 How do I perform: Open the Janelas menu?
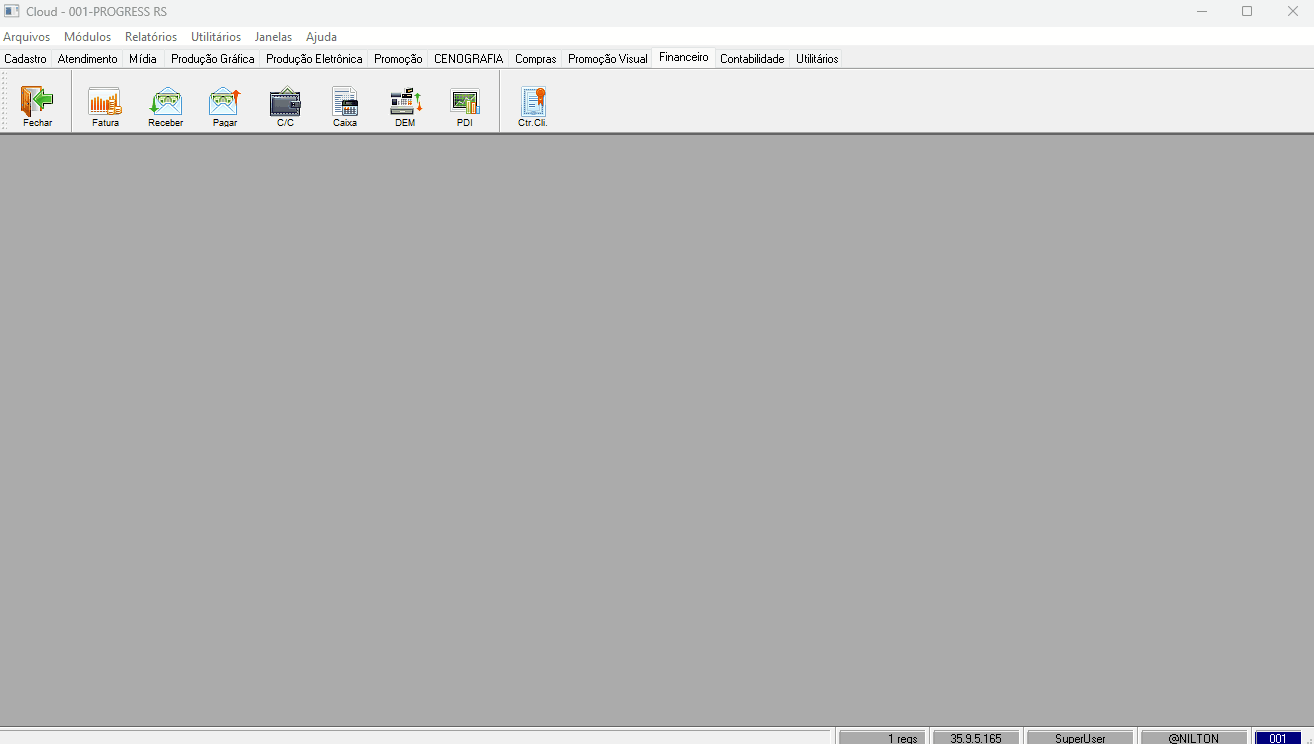[273, 37]
